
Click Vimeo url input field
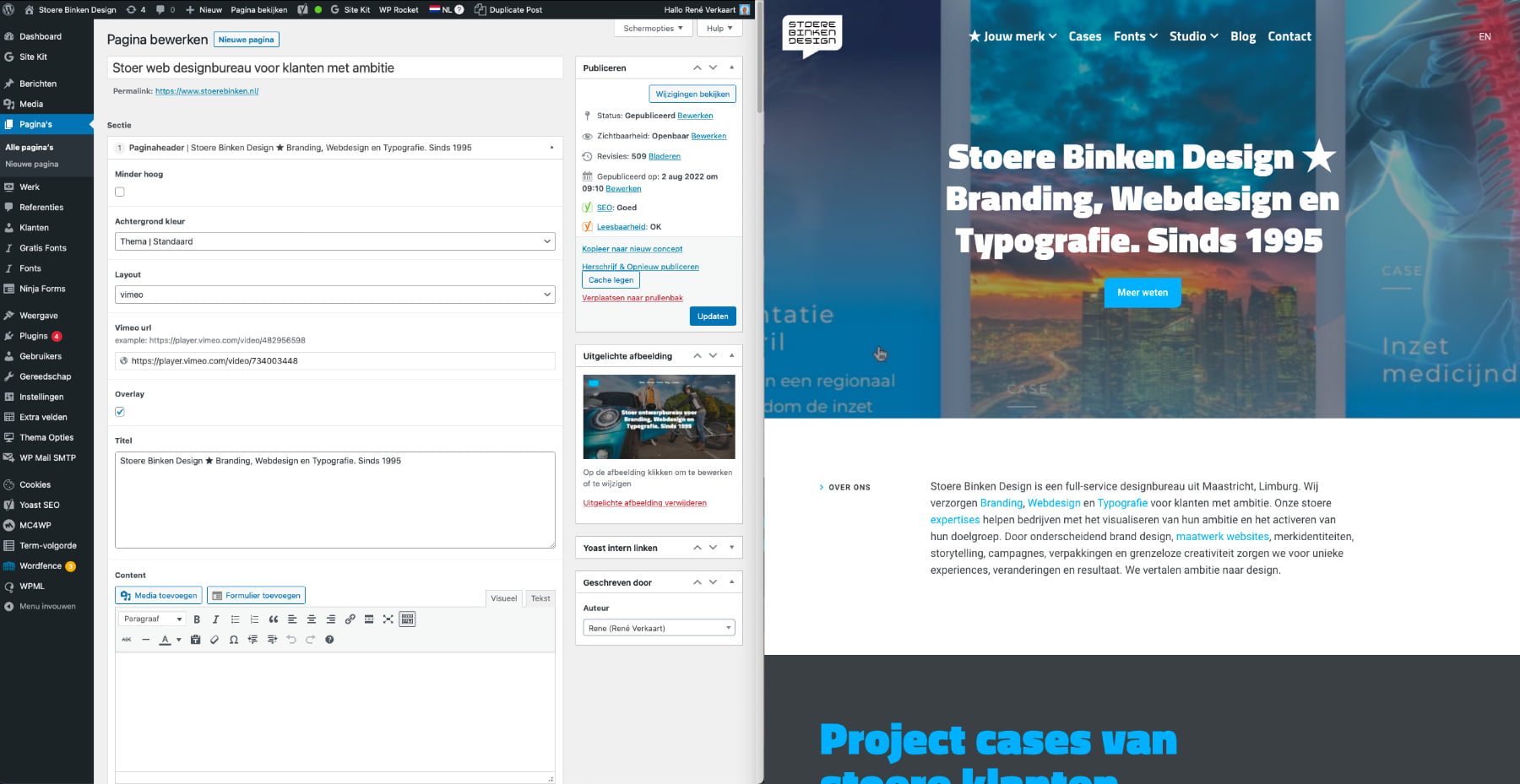pos(334,360)
